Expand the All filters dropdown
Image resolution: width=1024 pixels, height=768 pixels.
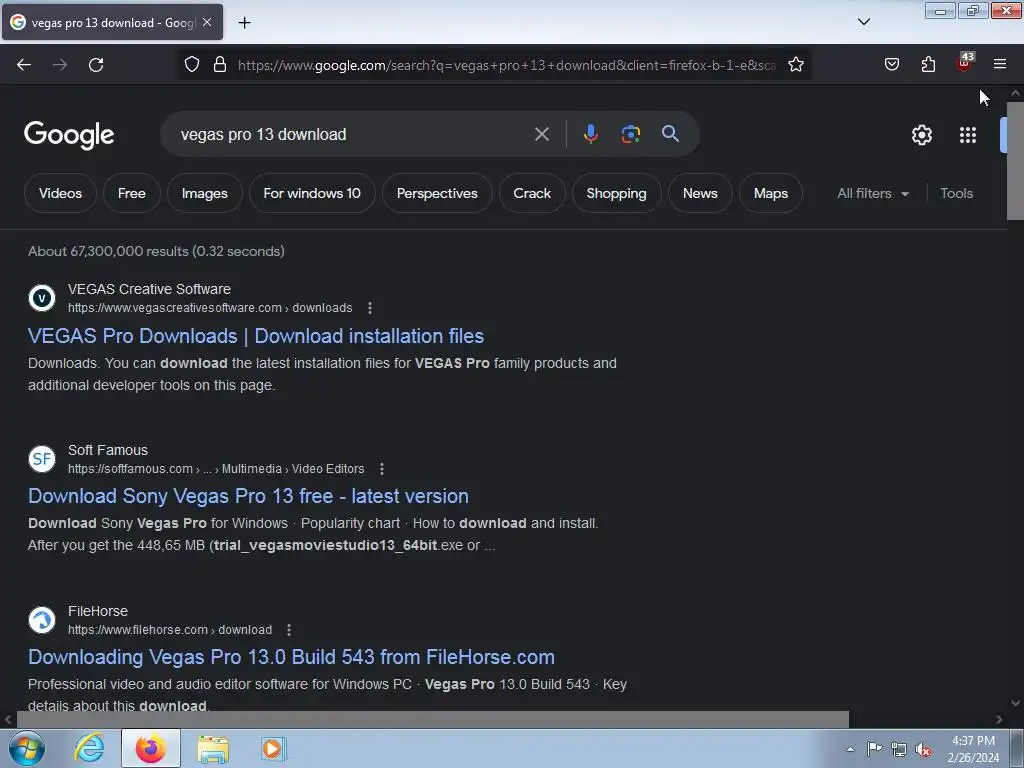pos(872,193)
